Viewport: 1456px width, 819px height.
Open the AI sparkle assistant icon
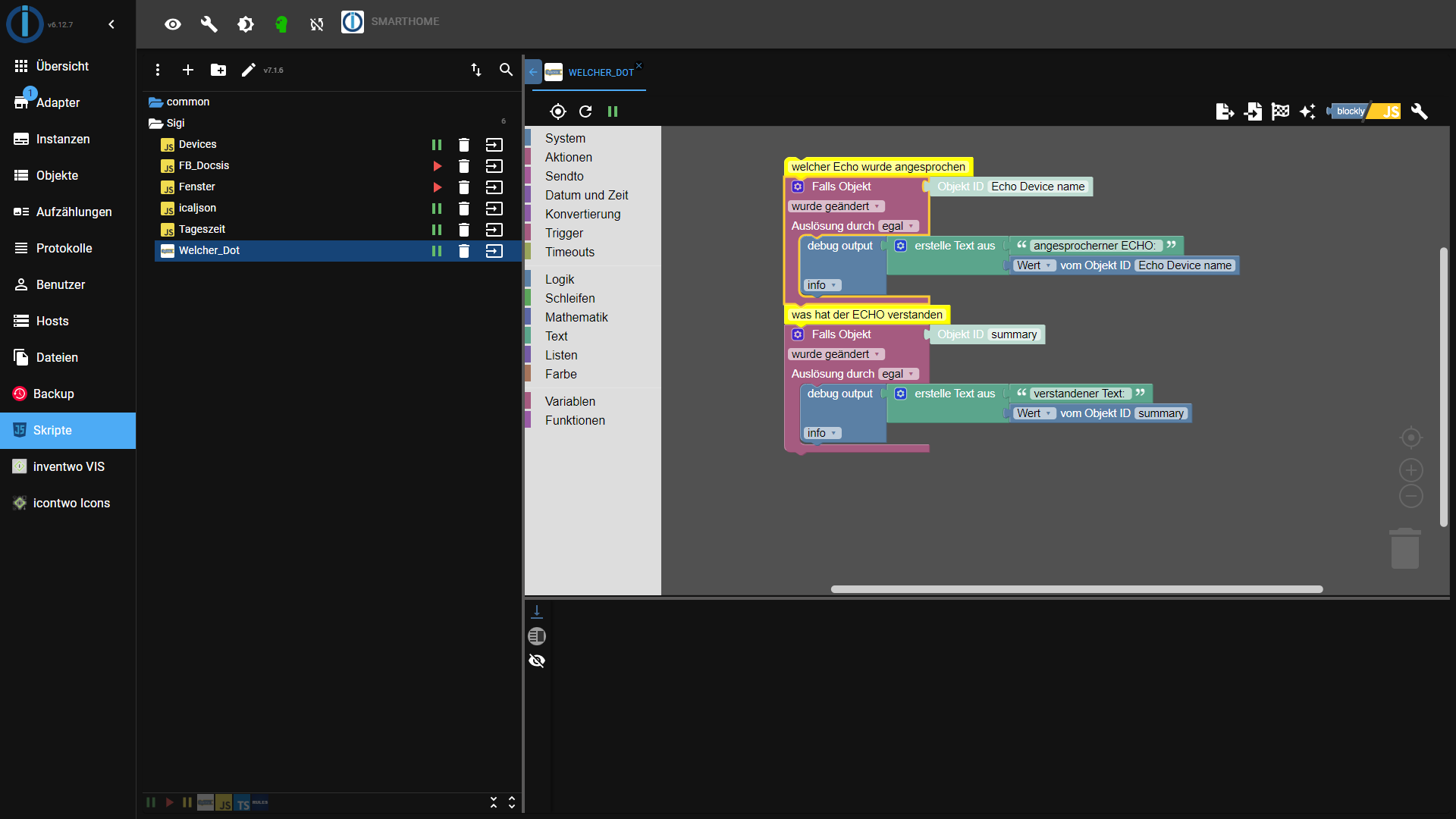1307,111
